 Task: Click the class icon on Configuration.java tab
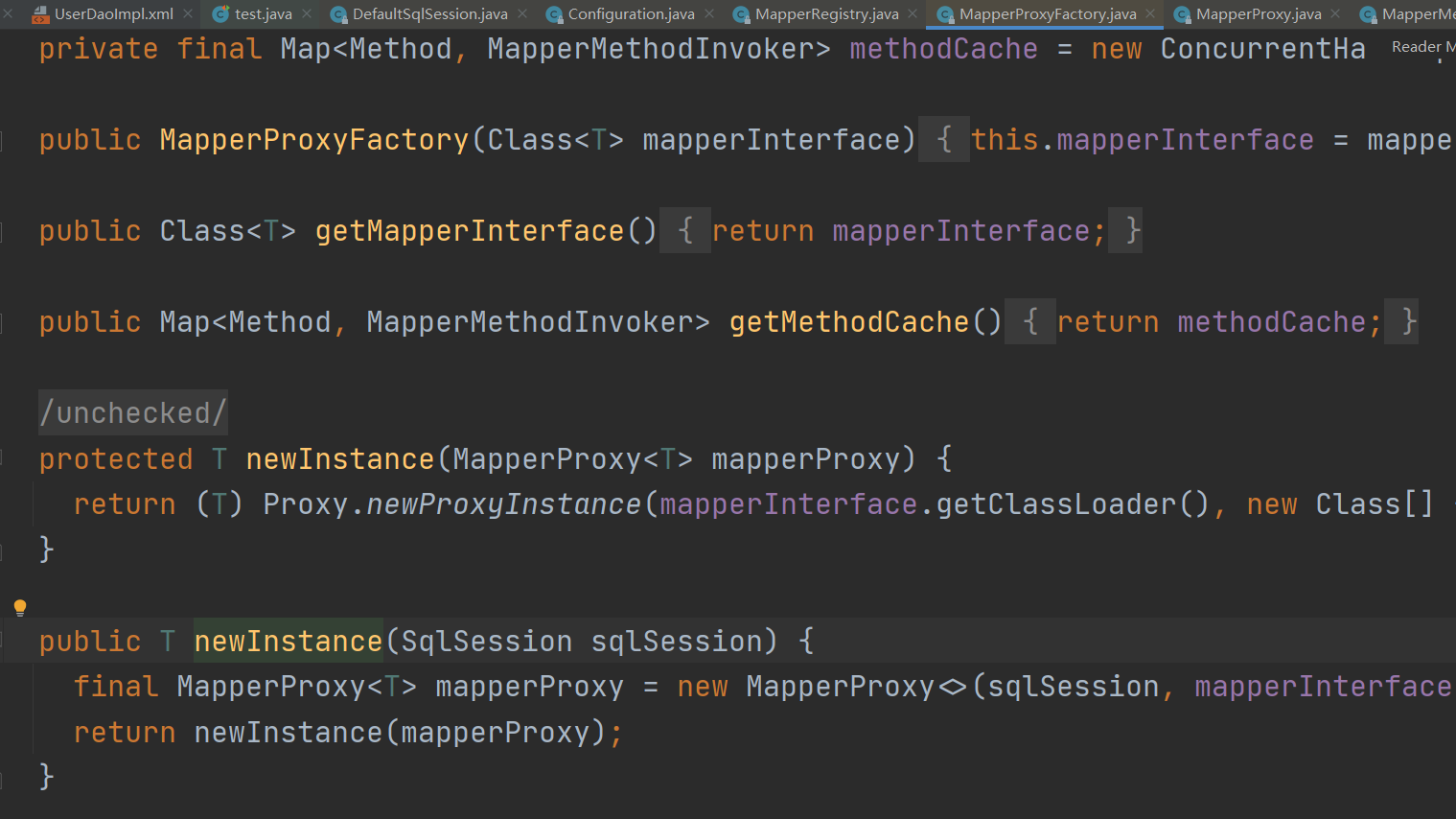(553, 14)
